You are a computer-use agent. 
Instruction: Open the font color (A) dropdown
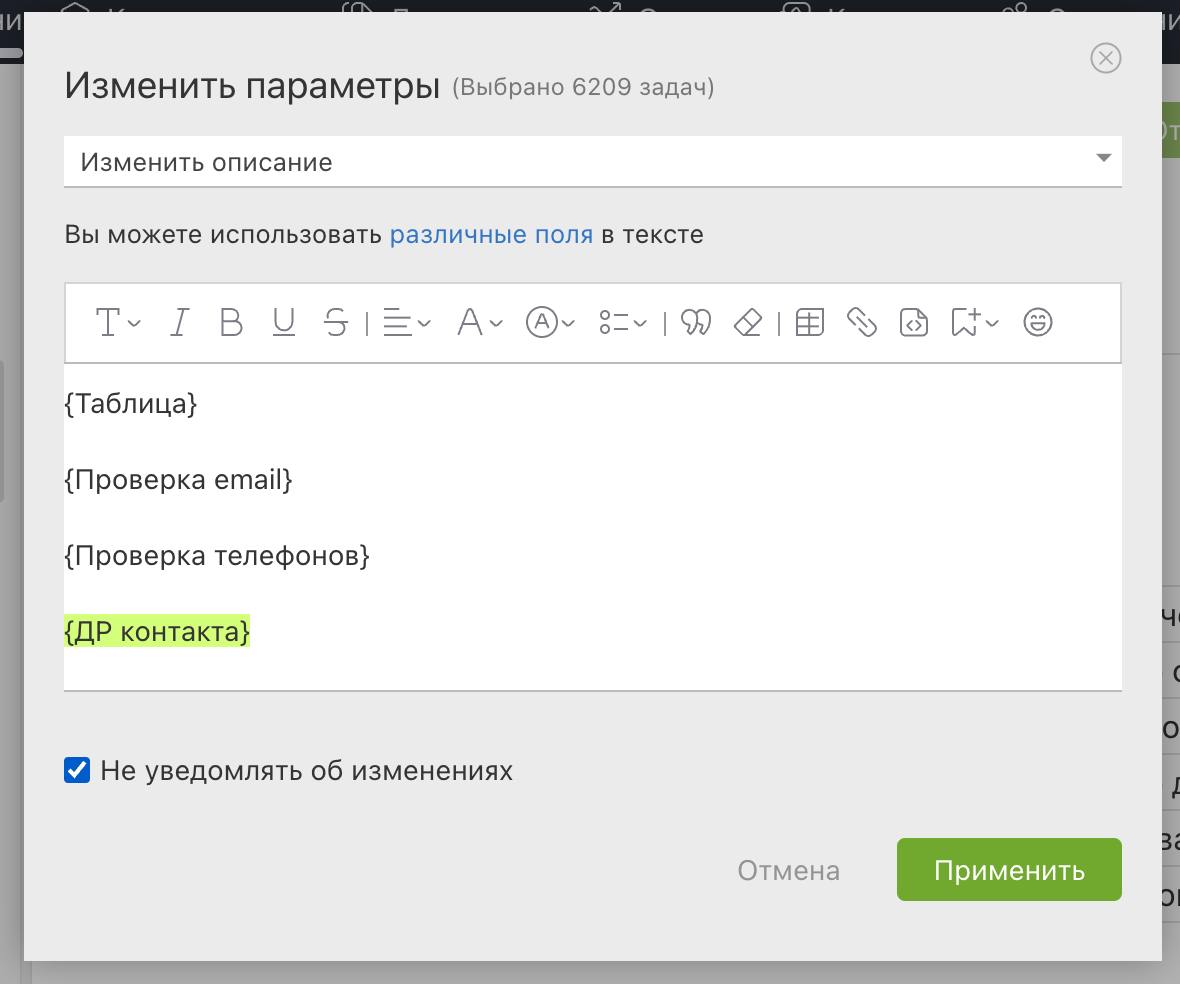coord(479,323)
